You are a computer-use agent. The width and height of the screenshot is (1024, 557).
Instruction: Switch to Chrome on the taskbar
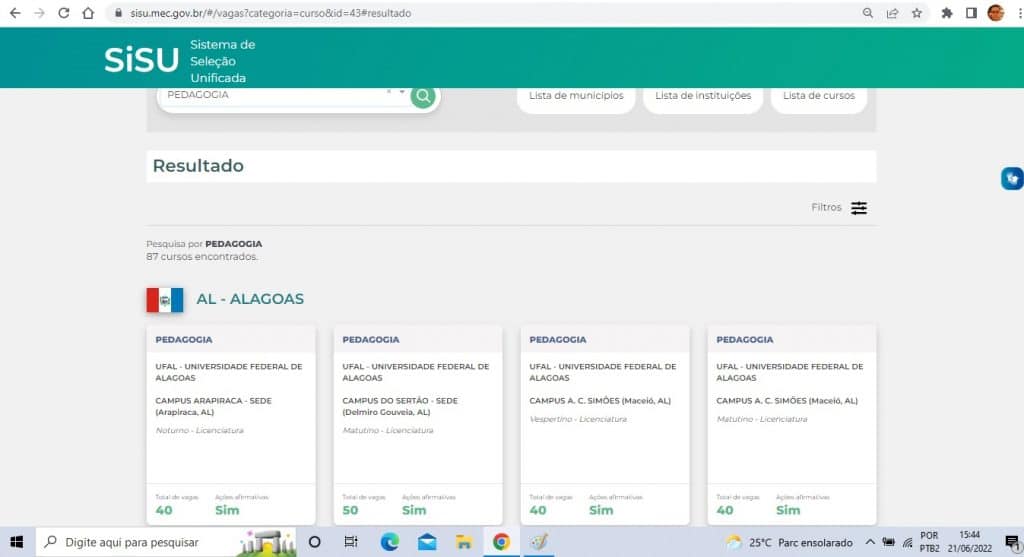tap(501, 542)
